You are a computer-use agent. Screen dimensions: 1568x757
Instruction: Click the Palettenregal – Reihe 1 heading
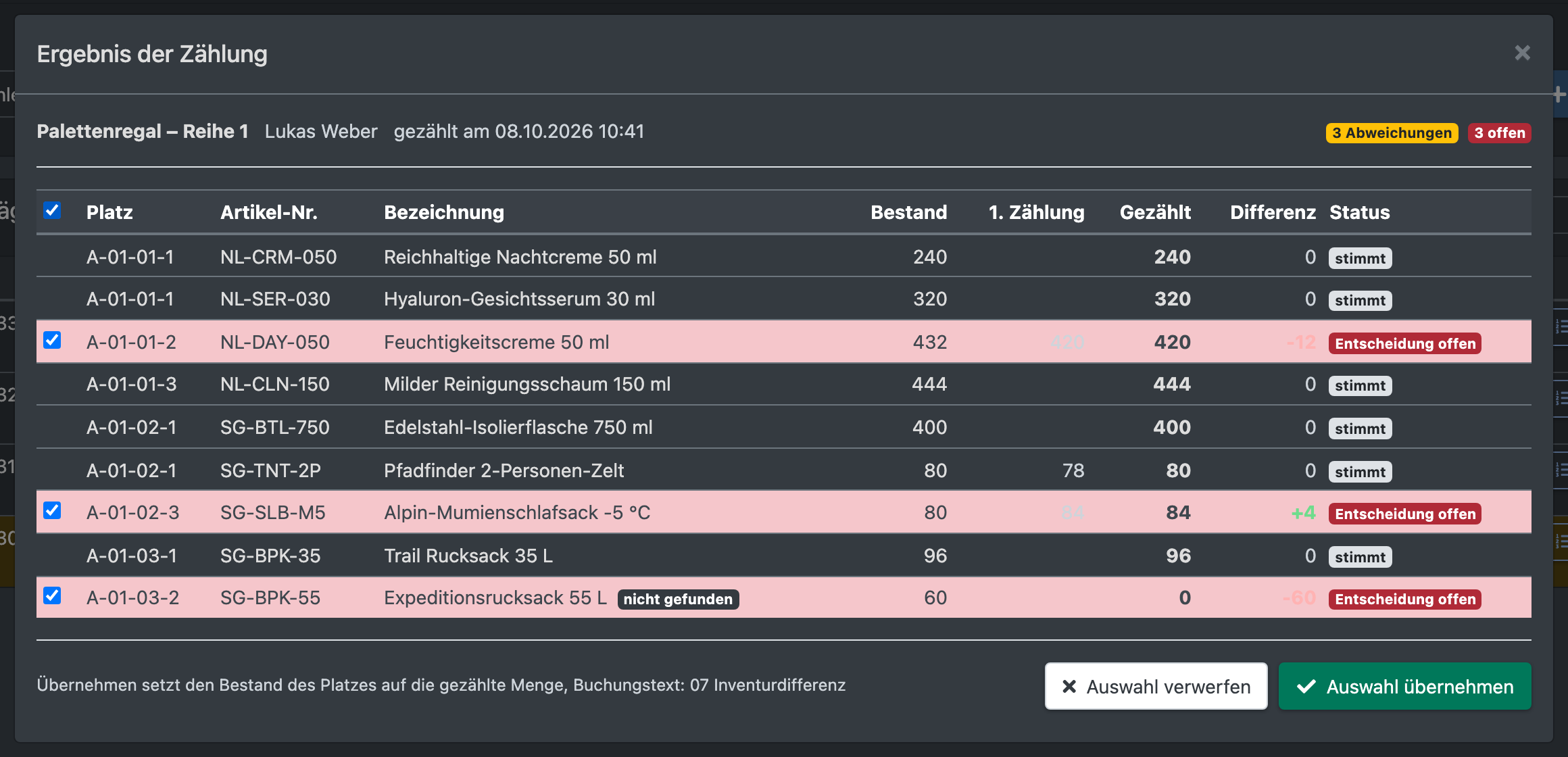143,131
